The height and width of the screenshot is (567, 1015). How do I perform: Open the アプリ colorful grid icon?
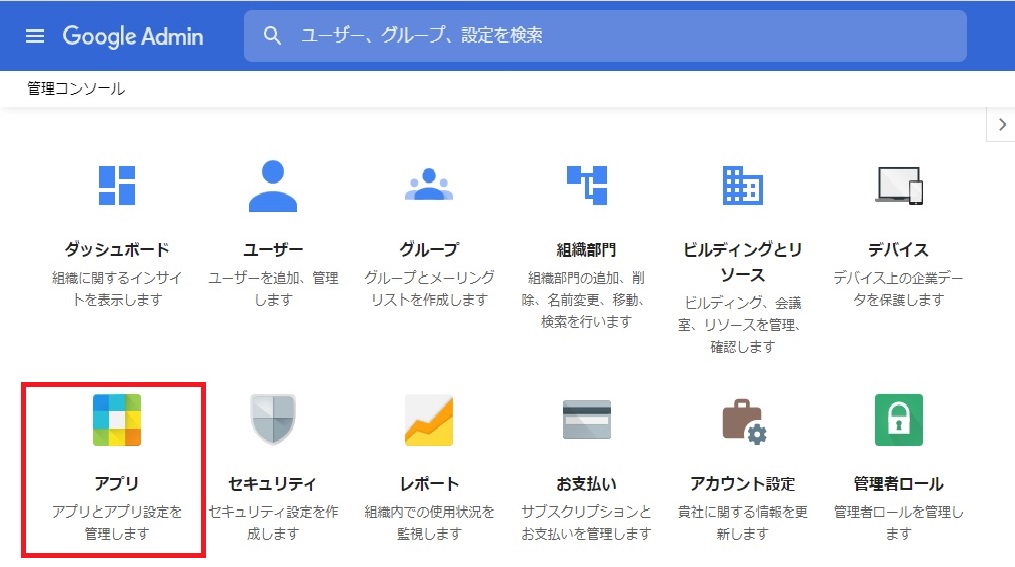tap(117, 419)
